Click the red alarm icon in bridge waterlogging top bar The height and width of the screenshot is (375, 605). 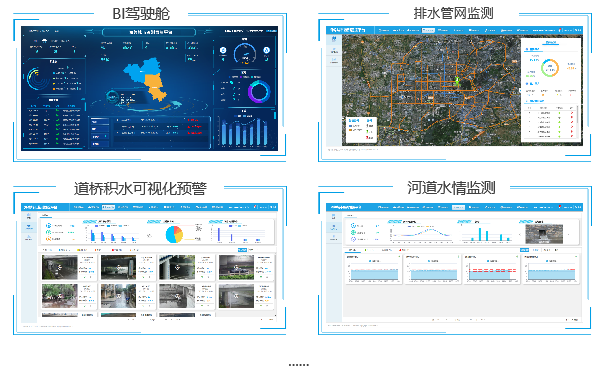point(255,207)
